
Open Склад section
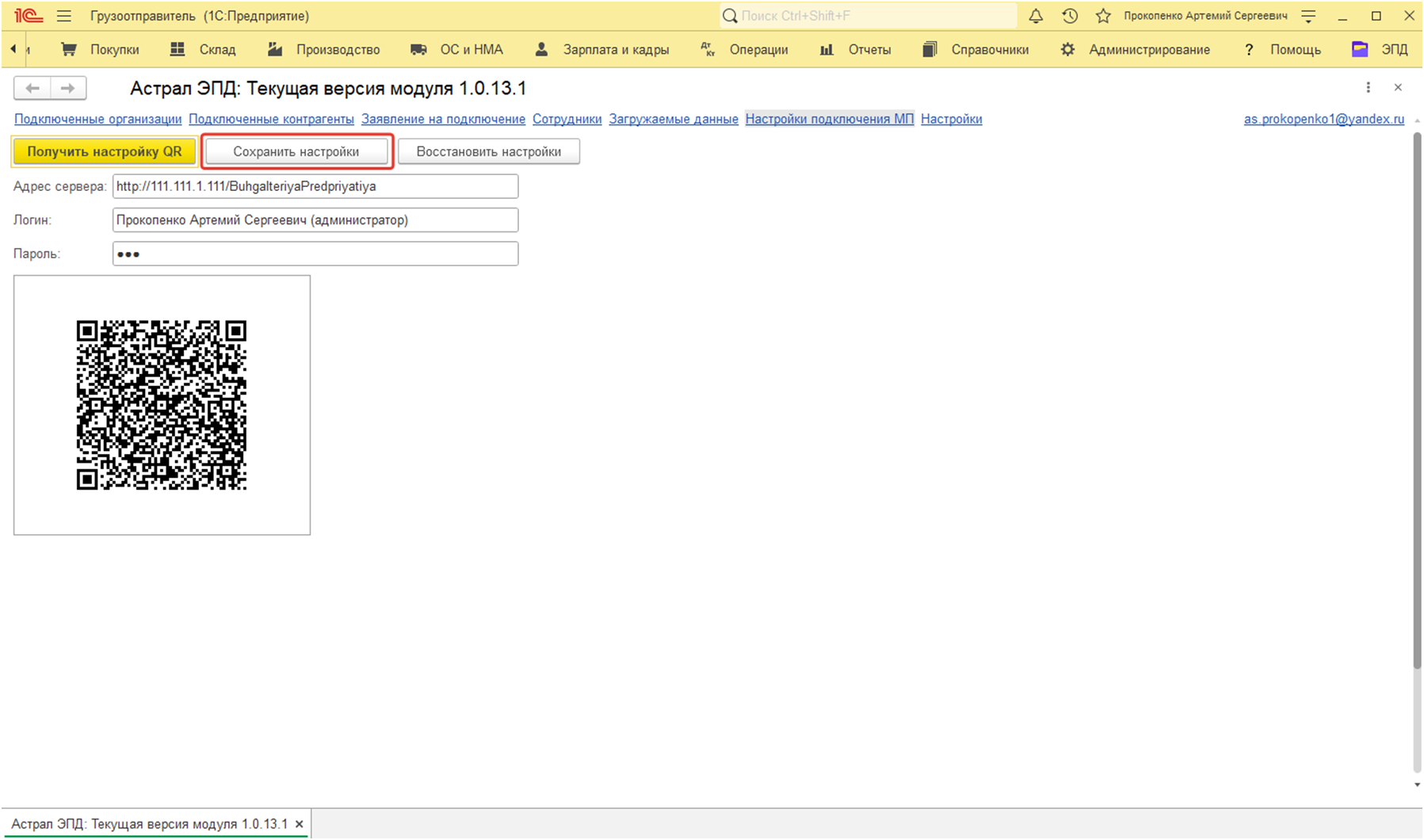217,50
